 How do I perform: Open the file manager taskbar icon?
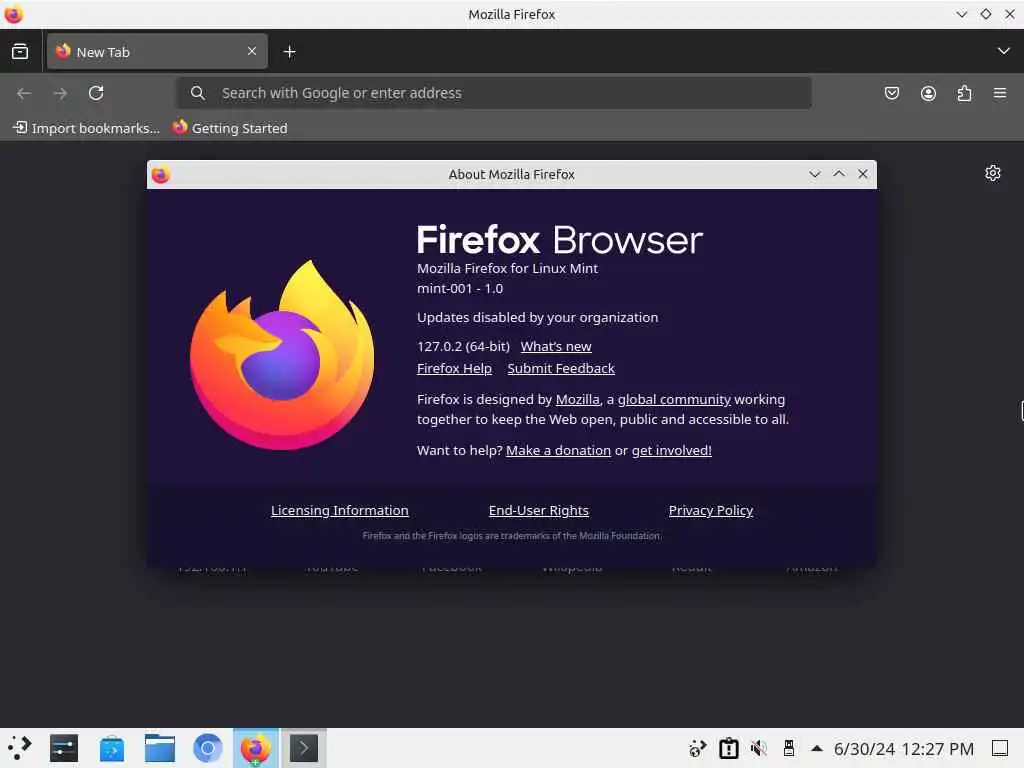point(159,748)
